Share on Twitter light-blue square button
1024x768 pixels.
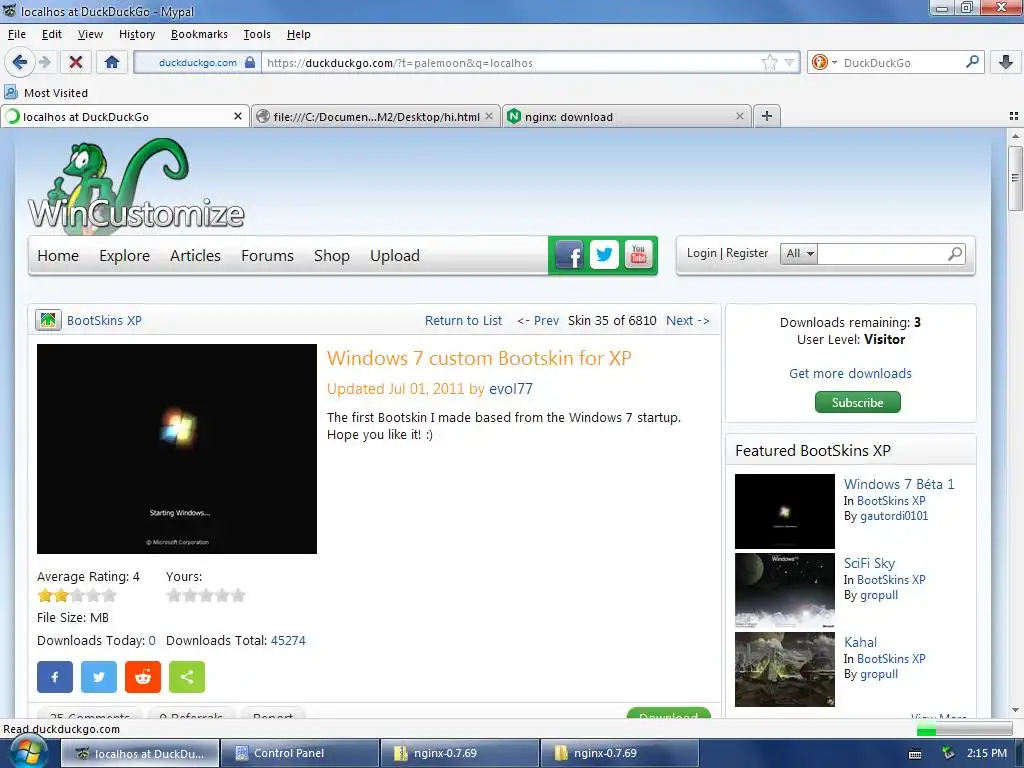pyautogui.click(x=99, y=677)
